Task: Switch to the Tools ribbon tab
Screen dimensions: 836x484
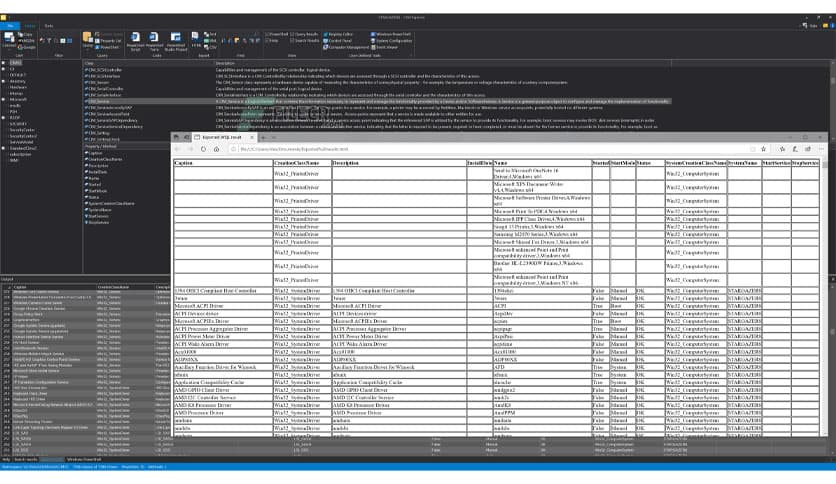Action: click(49, 26)
